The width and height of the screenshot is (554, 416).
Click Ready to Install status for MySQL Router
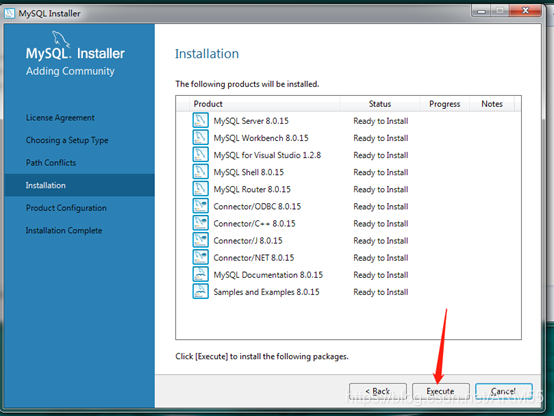click(x=381, y=189)
